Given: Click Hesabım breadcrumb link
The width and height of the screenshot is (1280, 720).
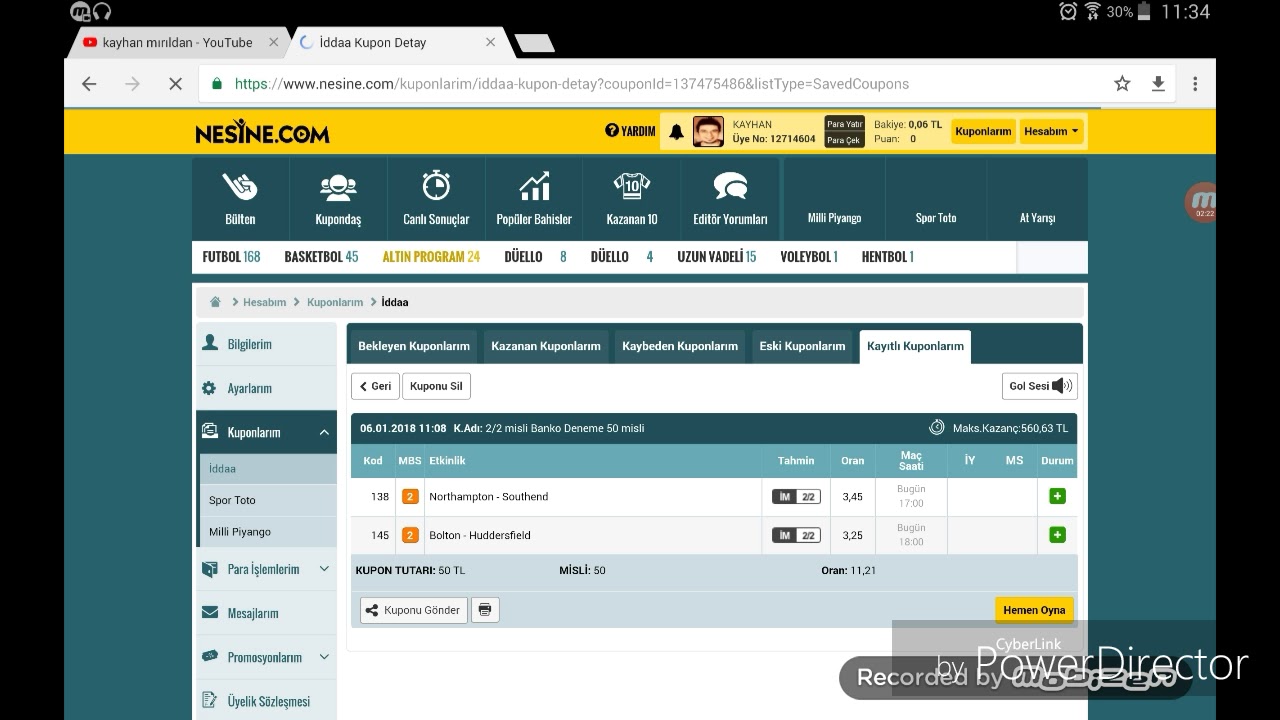Looking at the screenshot, I should 264,302.
